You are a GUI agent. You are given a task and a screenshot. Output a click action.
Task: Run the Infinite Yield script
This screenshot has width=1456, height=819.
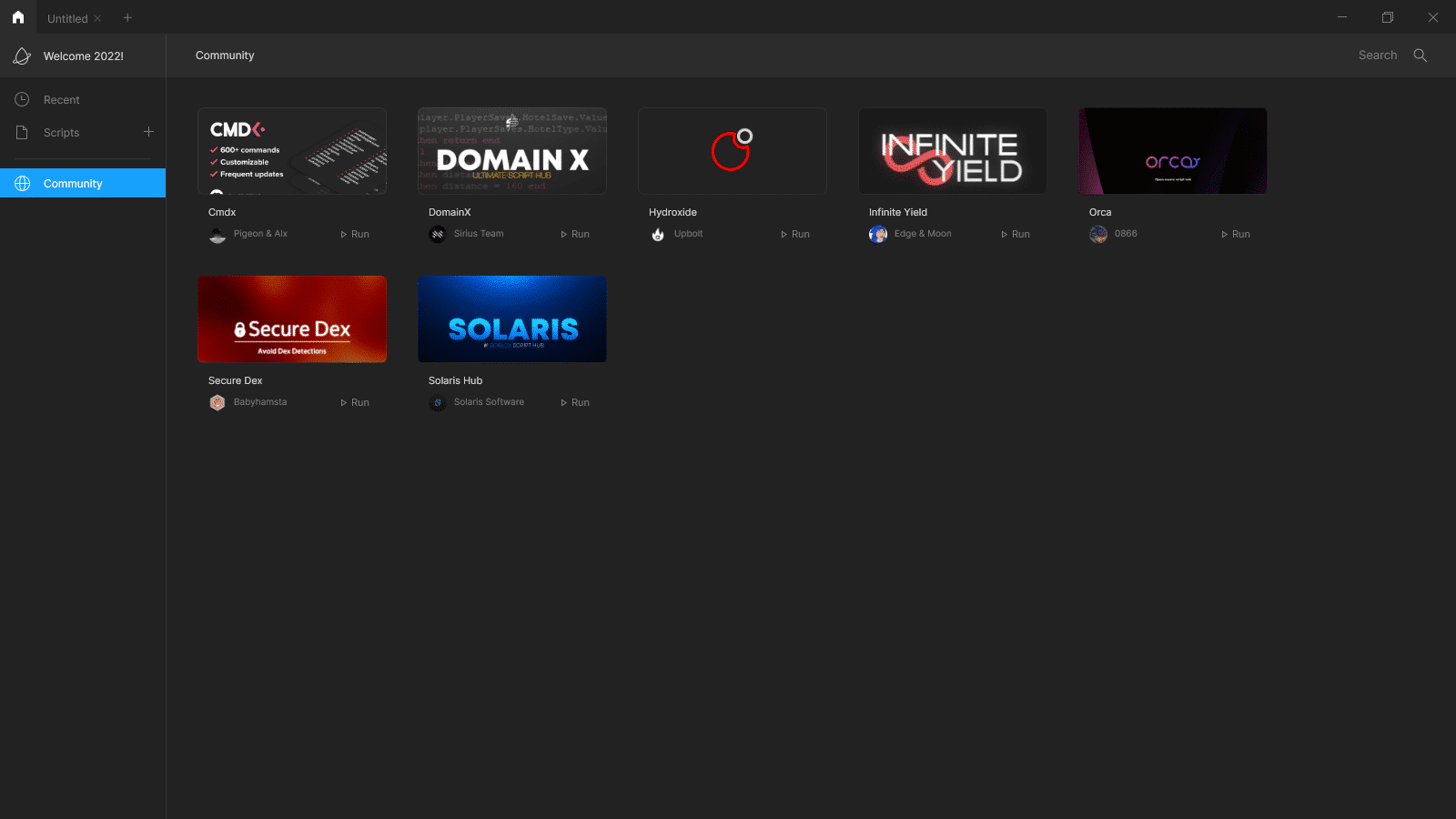(x=1016, y=235)
